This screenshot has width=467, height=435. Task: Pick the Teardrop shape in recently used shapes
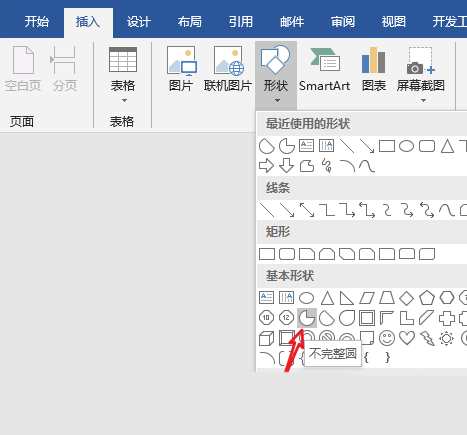267,146
